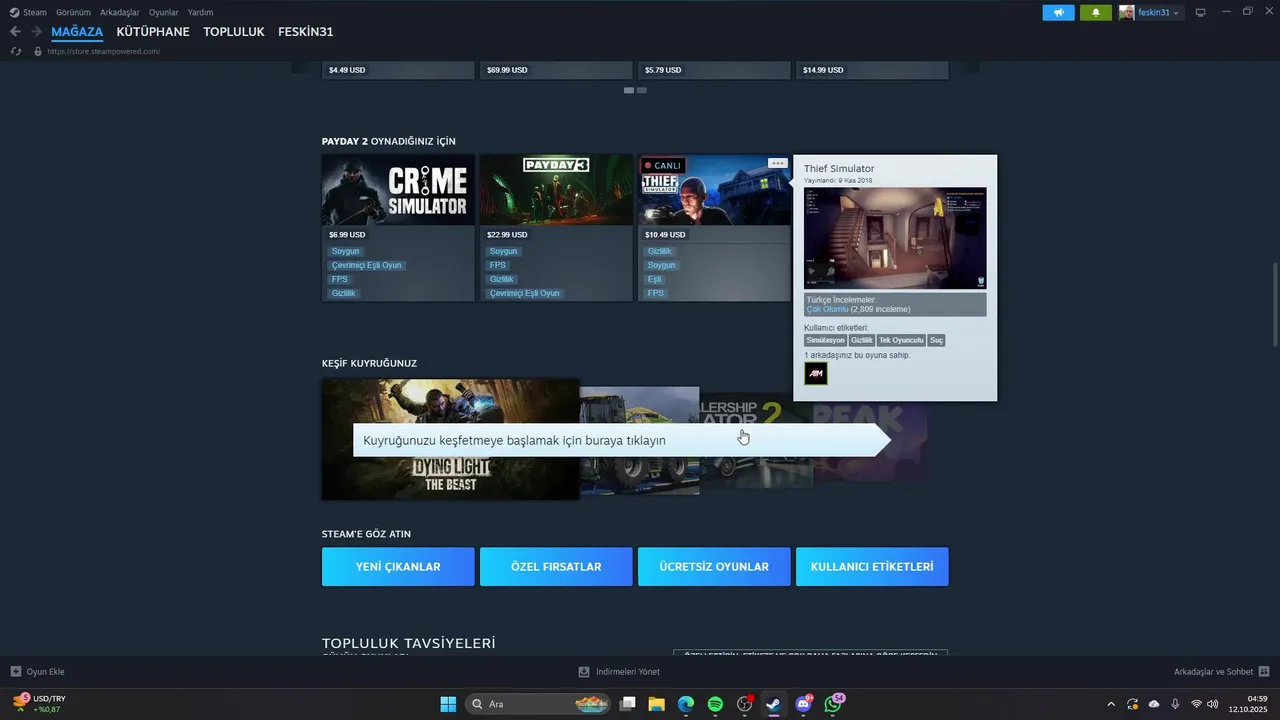This screenshot has height=720, width=1280.
Task: Switch to the MAĞAZA tab
Action: (77, 32)
